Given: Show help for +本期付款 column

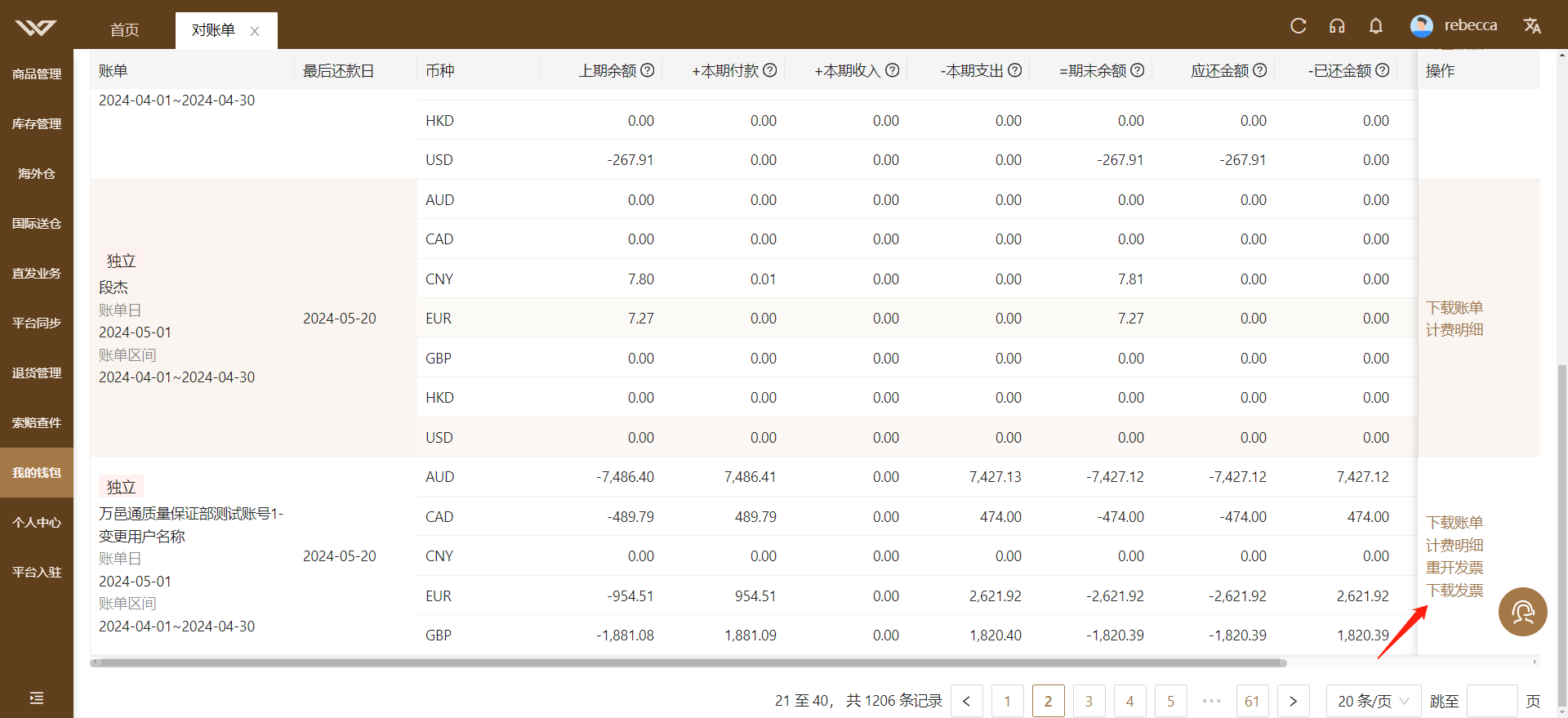Looking at the screenshot, I should [770, 70].
